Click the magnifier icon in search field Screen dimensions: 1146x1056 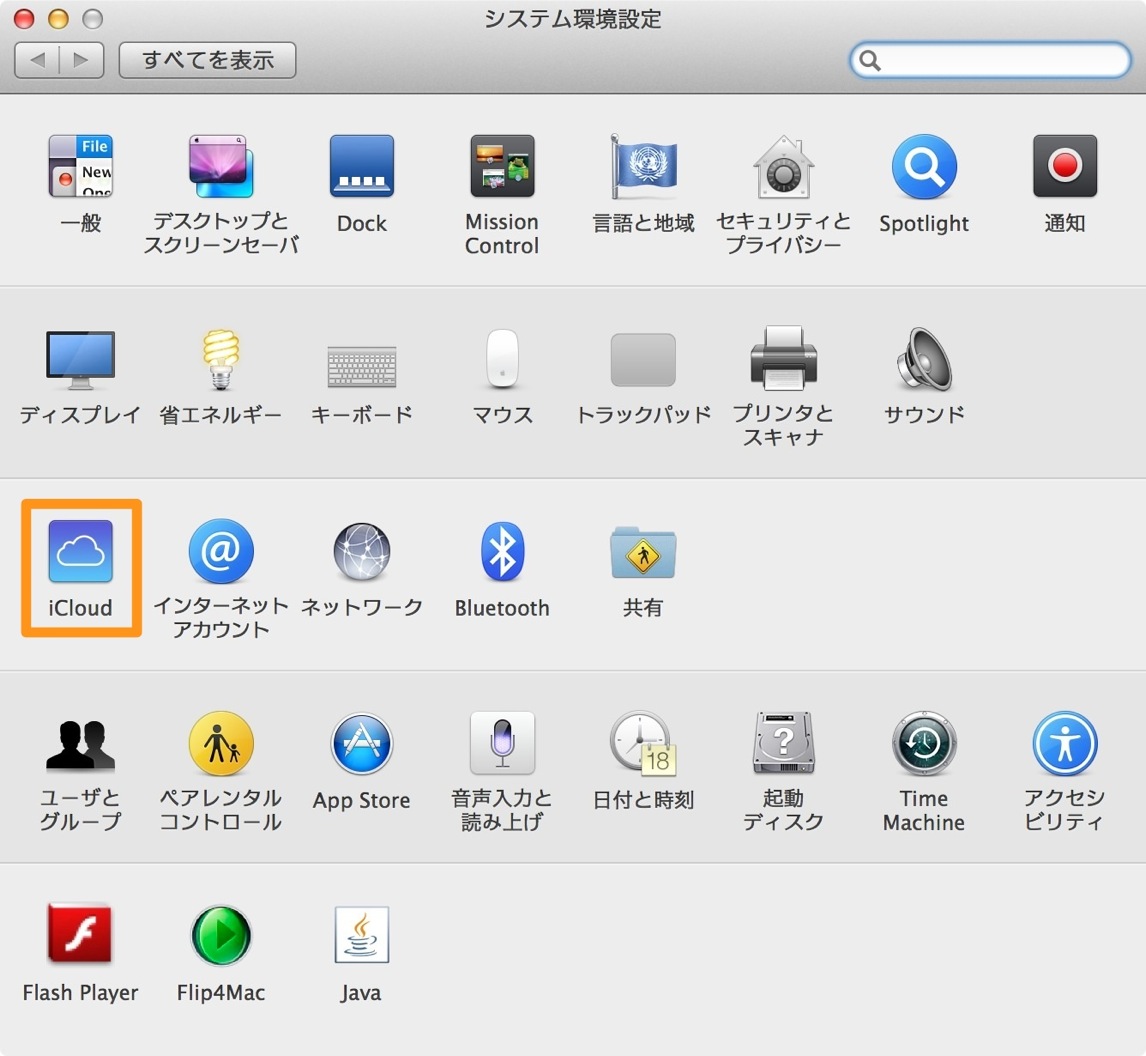tap(869, 60)
